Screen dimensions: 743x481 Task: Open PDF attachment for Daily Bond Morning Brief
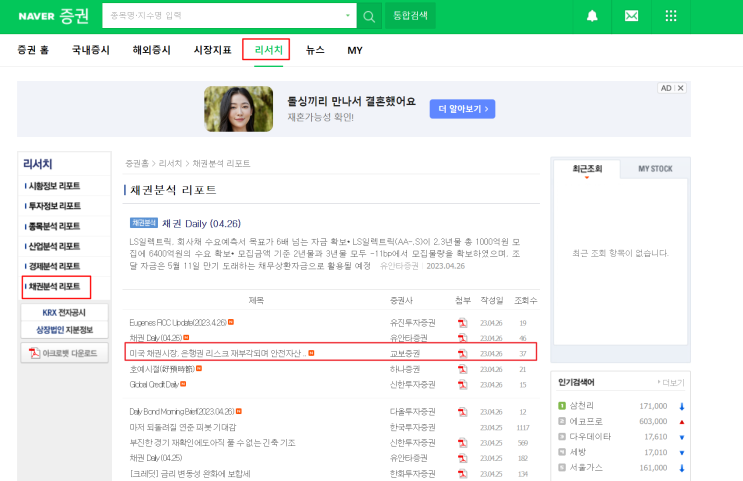point(462,412)
